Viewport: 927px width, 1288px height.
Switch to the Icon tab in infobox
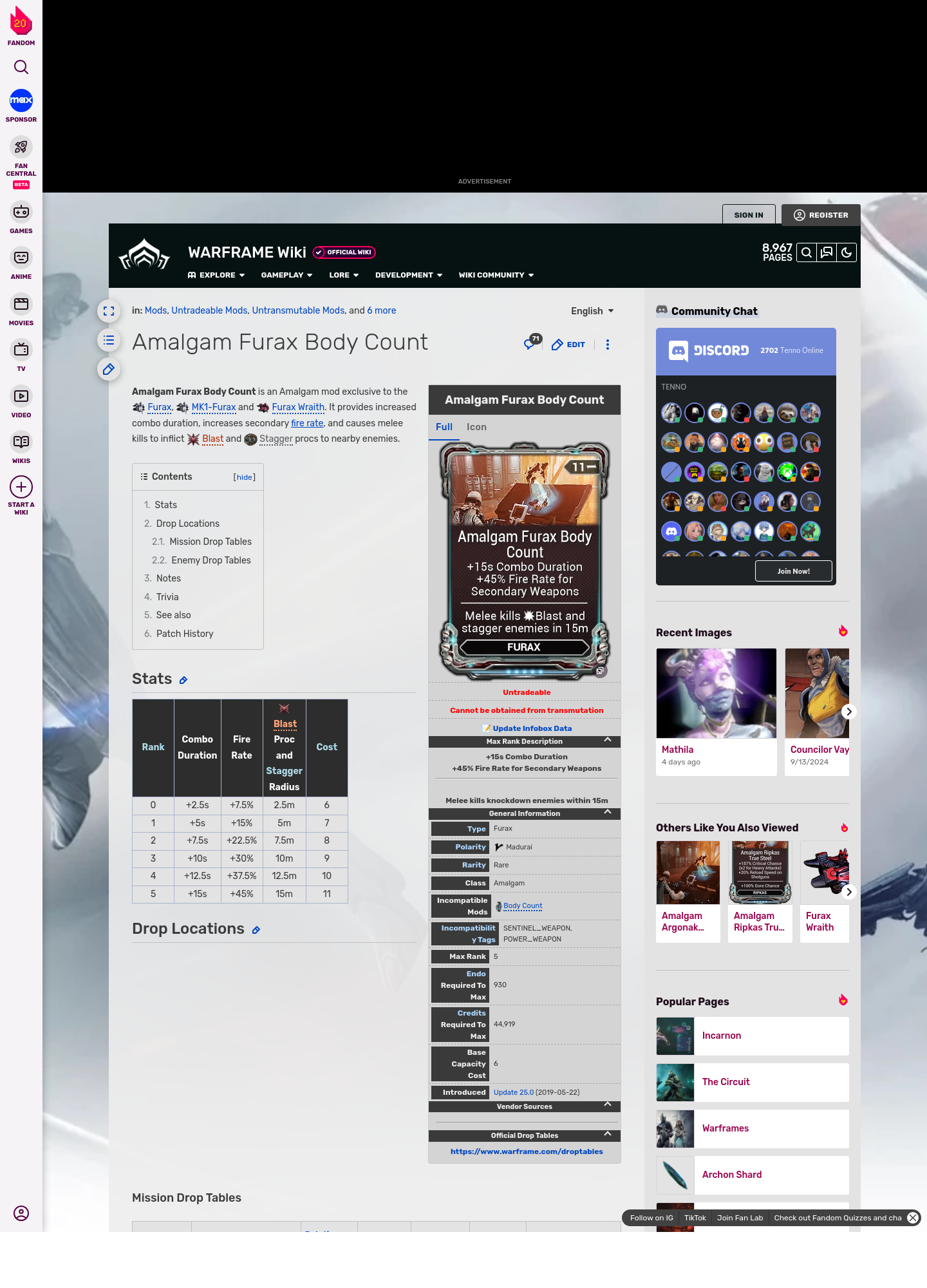click(x=476, y=427)
